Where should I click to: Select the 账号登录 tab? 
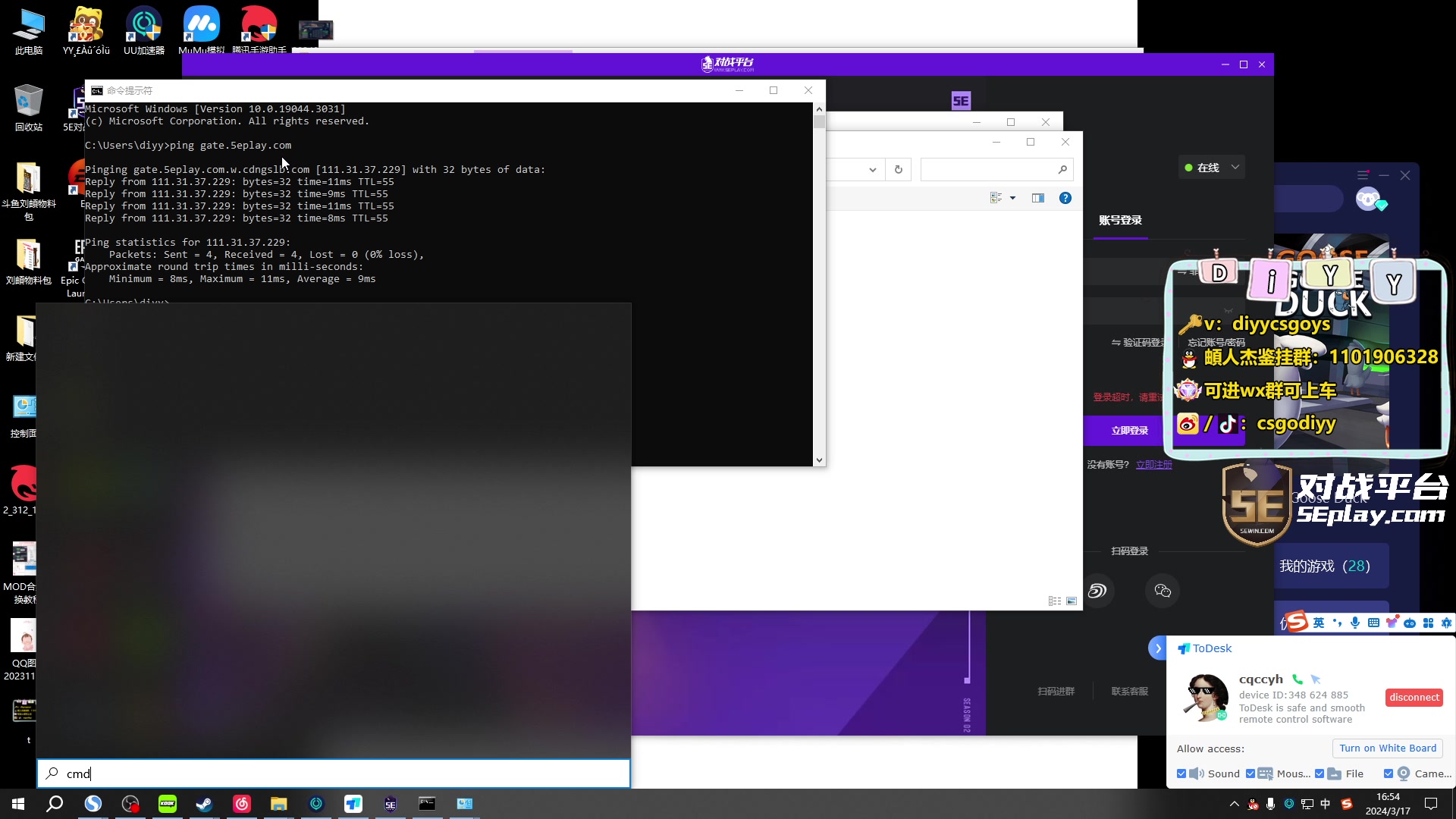1120,220
